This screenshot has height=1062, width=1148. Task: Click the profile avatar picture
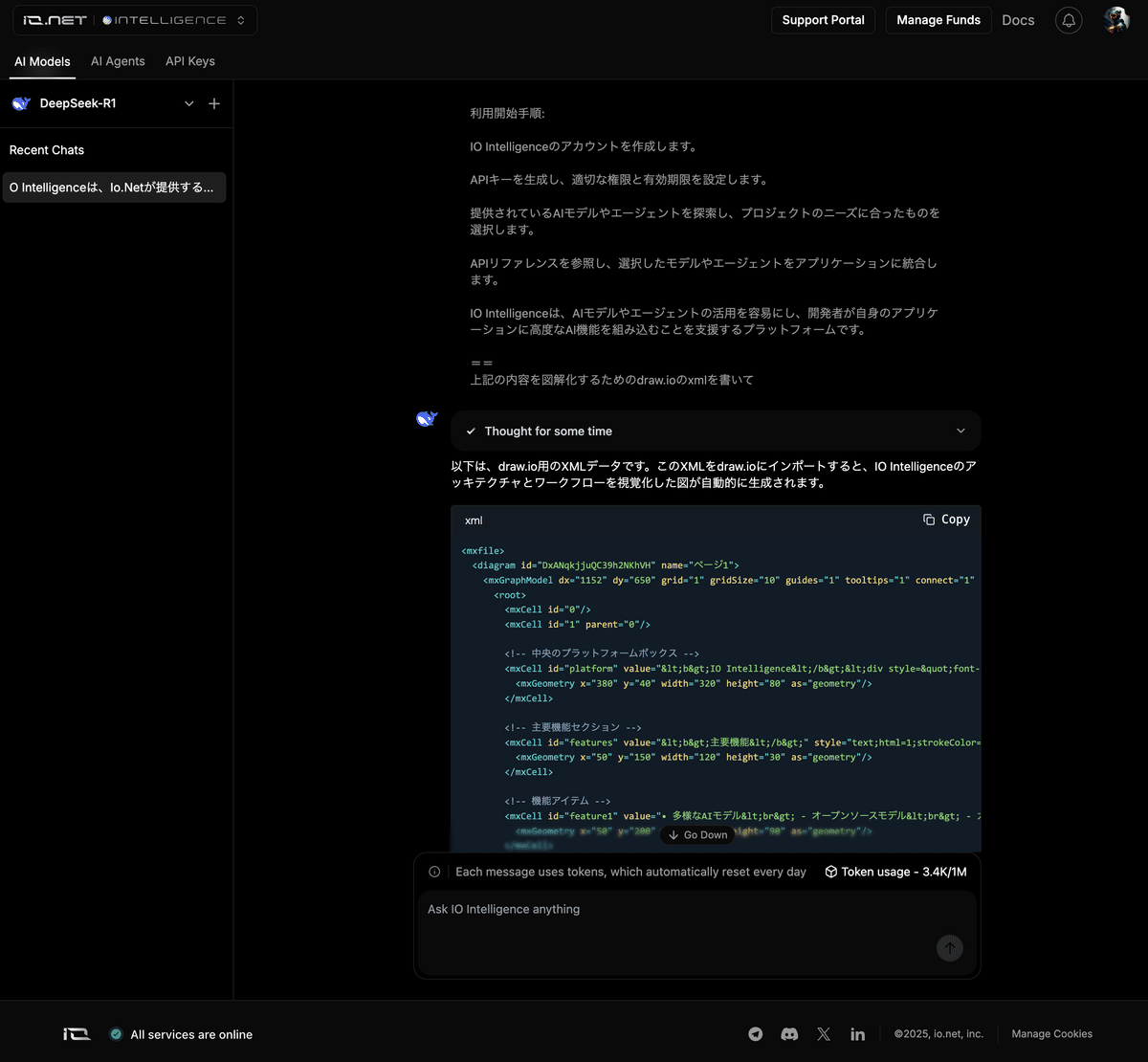point(1116,19)
